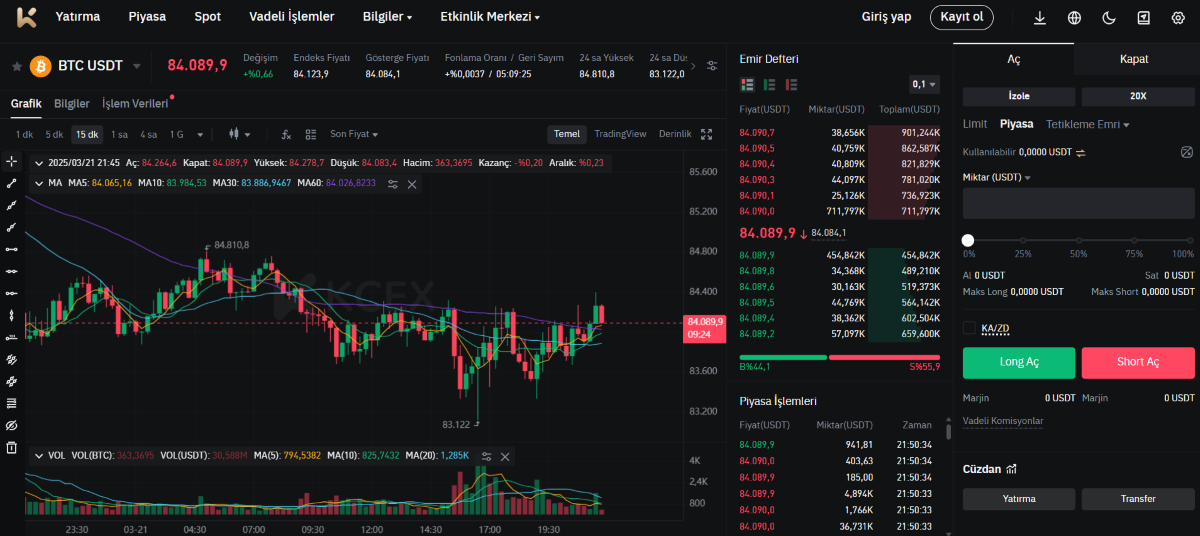
Task: Open the calculator icon in order panel
Action: [x=1187, y=152]
